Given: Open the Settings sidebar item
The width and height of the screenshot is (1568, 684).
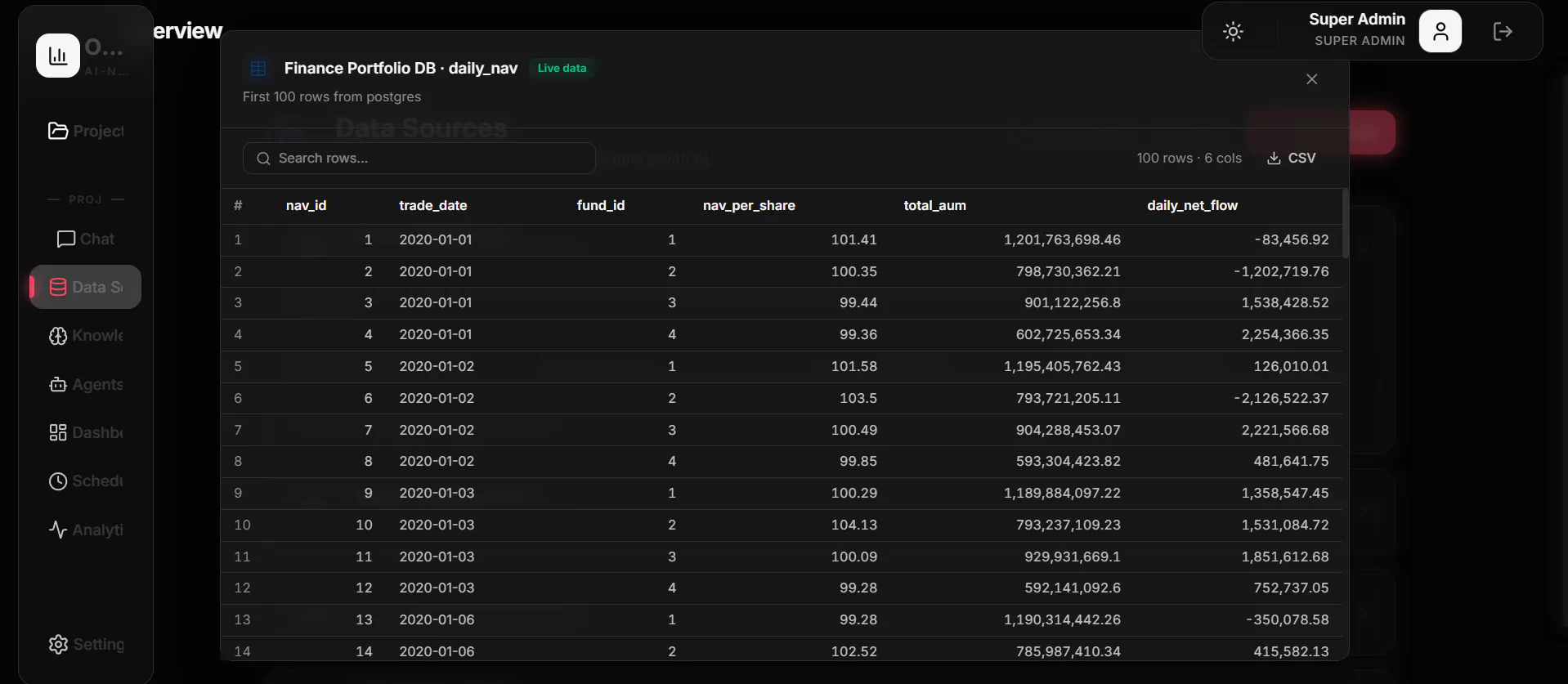Looking at the screenshot, I should pyautogui.click(x=86, y=644).
